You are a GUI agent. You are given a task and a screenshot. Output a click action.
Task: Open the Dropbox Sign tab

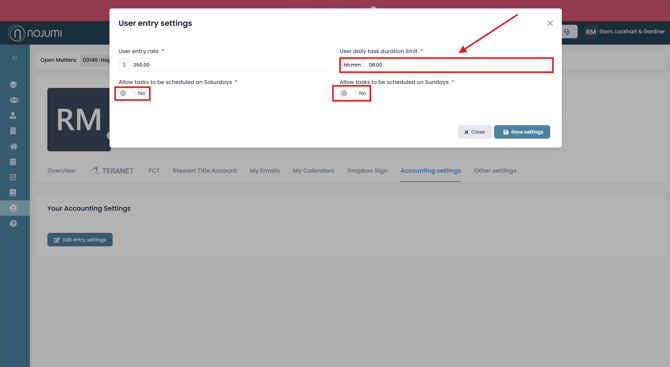(x=367, y=170)
